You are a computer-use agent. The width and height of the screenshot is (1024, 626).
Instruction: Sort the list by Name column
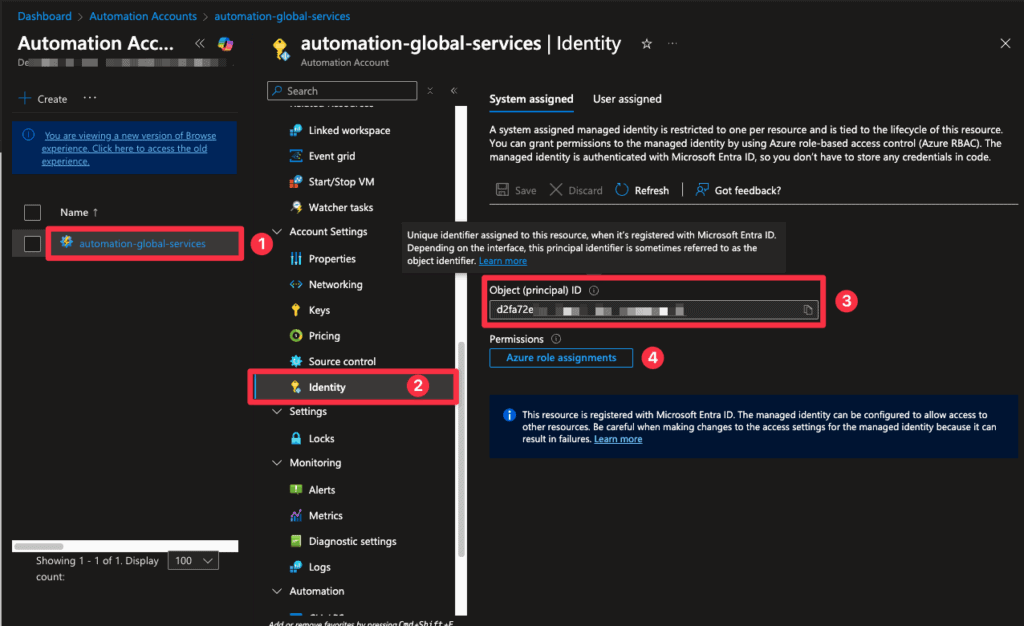point(79,212)
